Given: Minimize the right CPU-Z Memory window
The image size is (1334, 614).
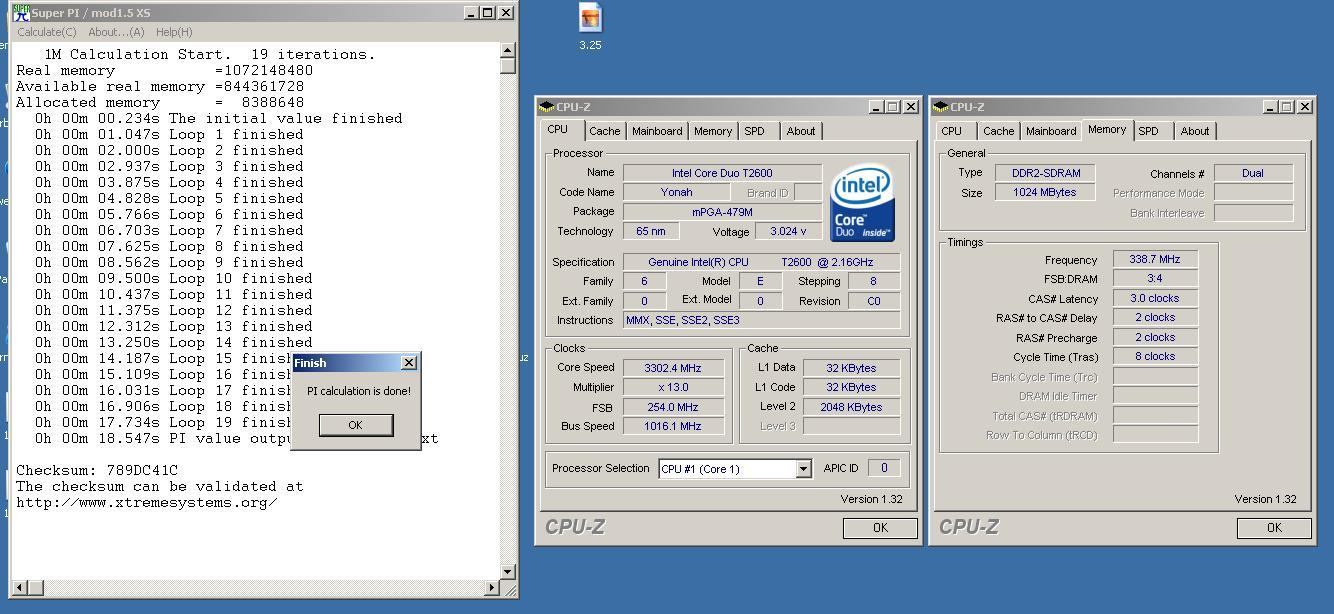Looking at the screenshot, I should tap(1271, 107).
